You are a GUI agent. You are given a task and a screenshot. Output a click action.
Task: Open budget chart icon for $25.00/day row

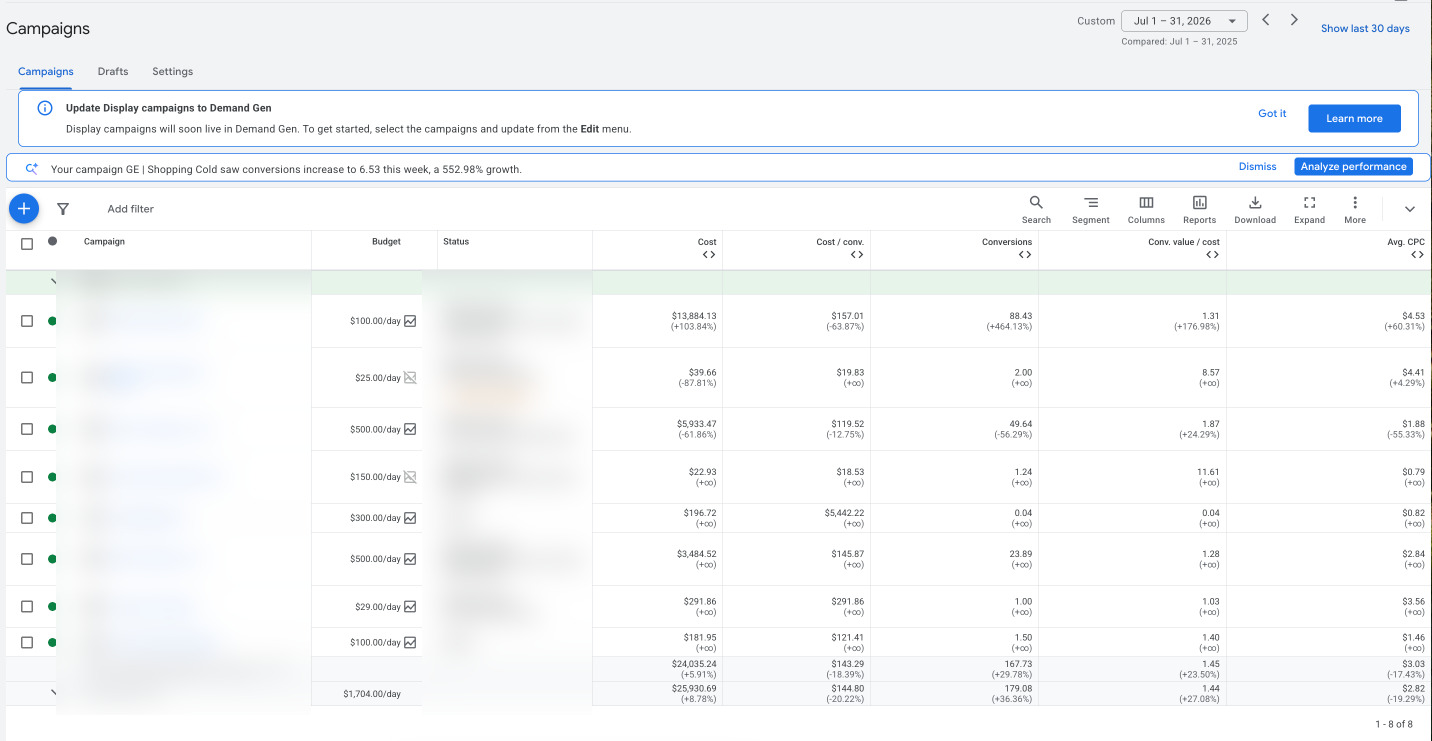[x=410, y=378]
